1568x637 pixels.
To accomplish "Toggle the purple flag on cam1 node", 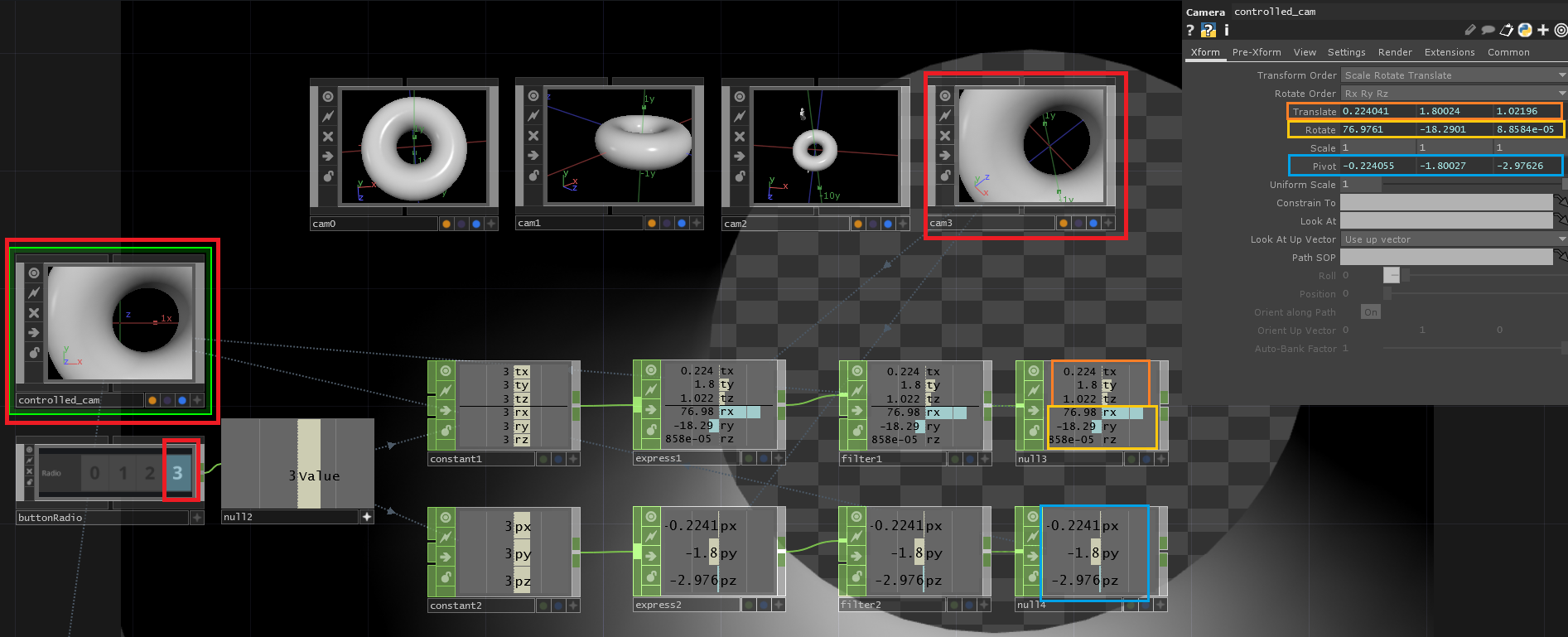I will click(667, 223).
